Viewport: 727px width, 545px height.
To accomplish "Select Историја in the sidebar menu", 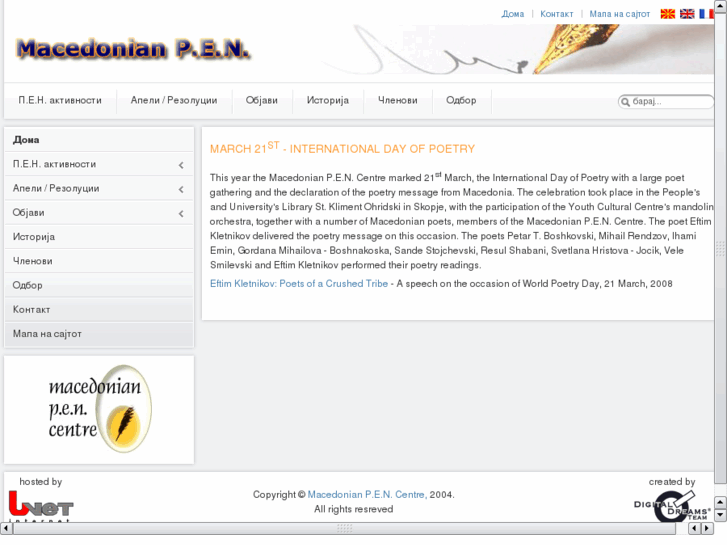I will tap(99, 237).
